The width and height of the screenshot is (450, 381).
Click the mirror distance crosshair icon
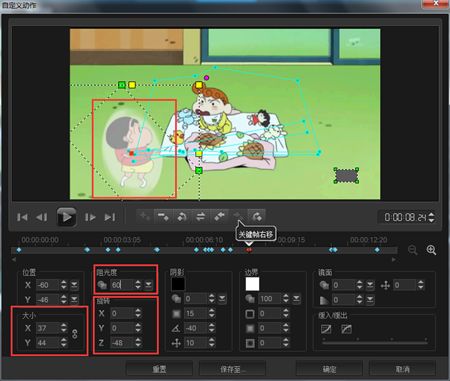tap(385, 285)
